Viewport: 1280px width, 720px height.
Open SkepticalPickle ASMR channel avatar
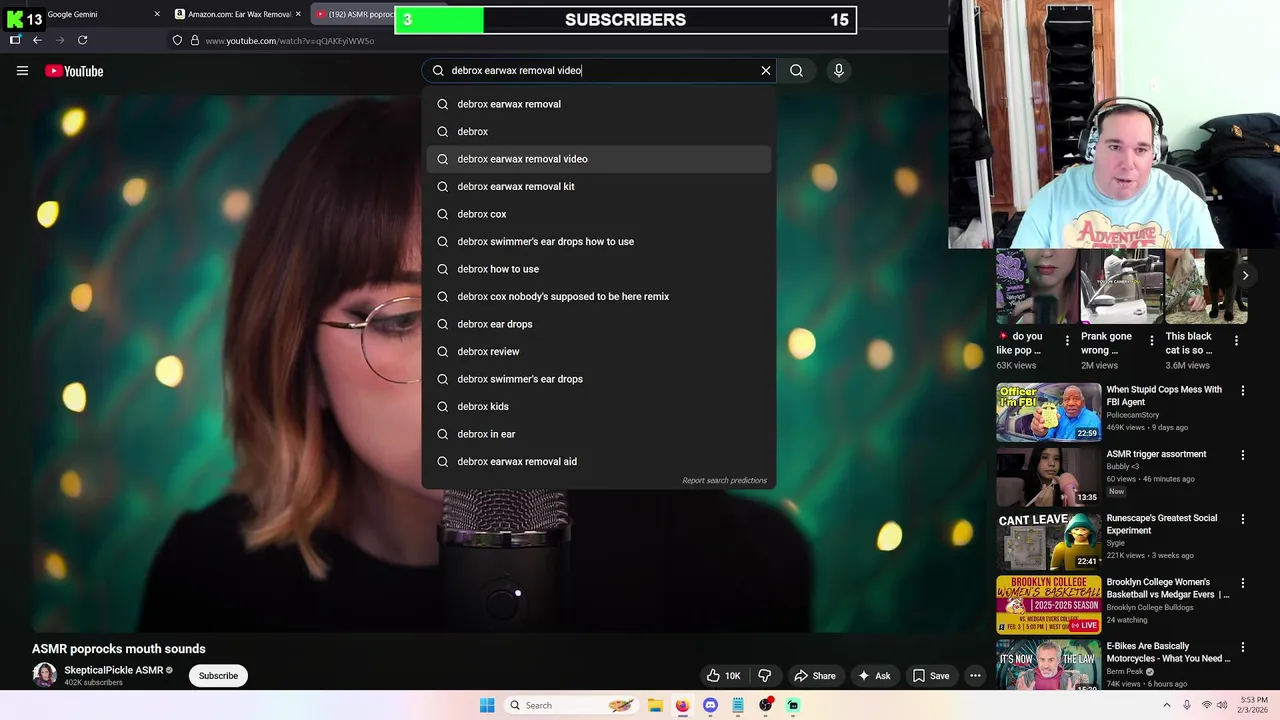[x=44, y=675]
